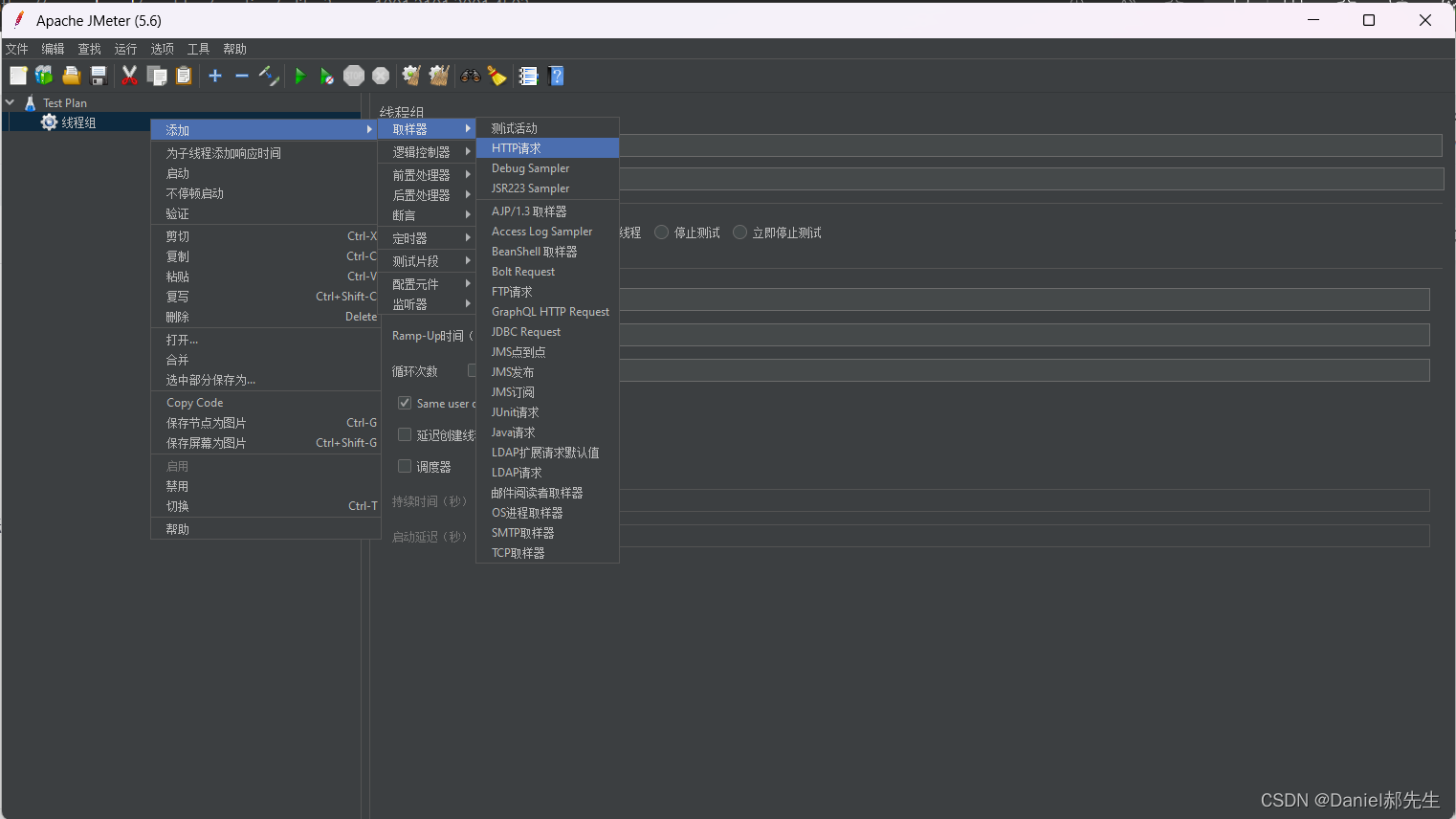Click the Paste clipboard icon
1456x819 pixels.
pos(184,76)
